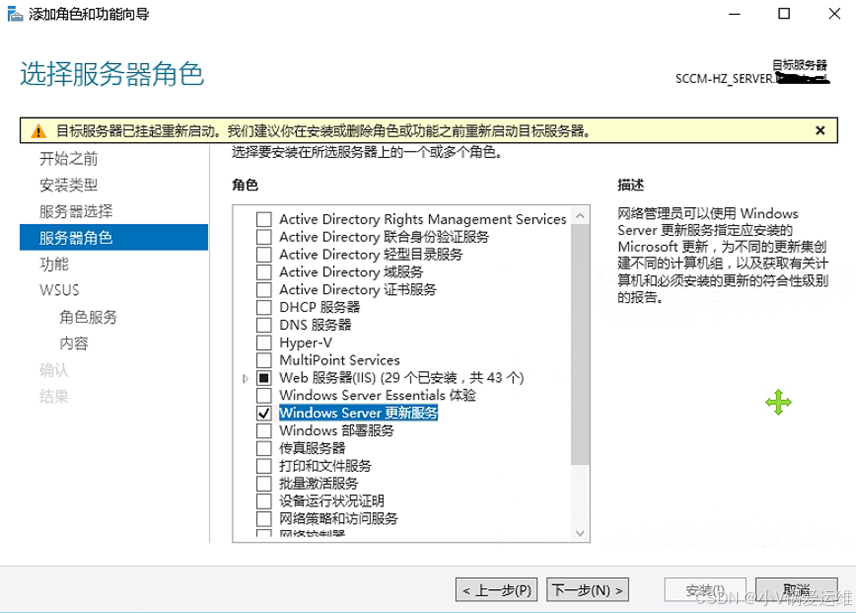Enable Active Directory 域服务
The image size is (856, 613).
(264, 271)
